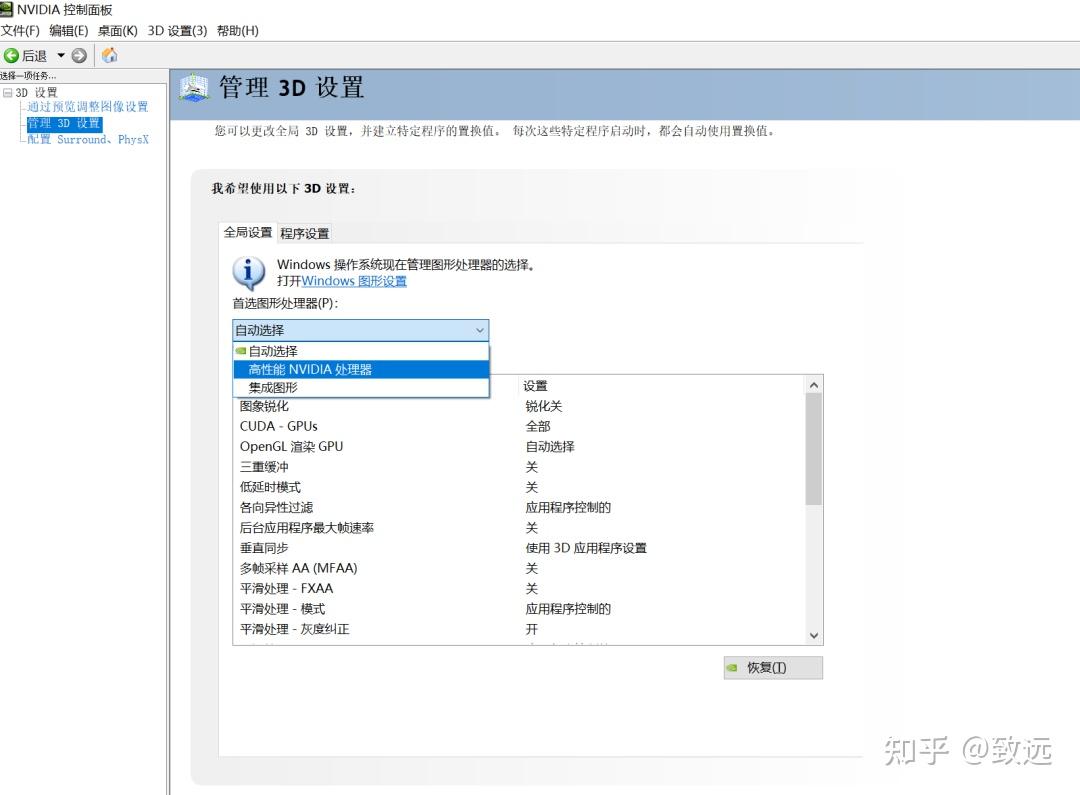
Task: Switch to the 程序设置 tab
Action: click(304, 234)
